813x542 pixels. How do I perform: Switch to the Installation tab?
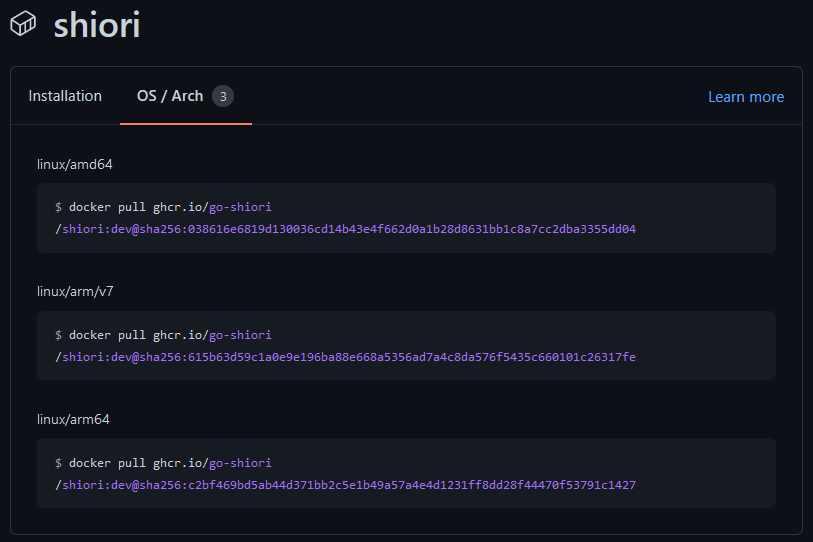point(65,96)
